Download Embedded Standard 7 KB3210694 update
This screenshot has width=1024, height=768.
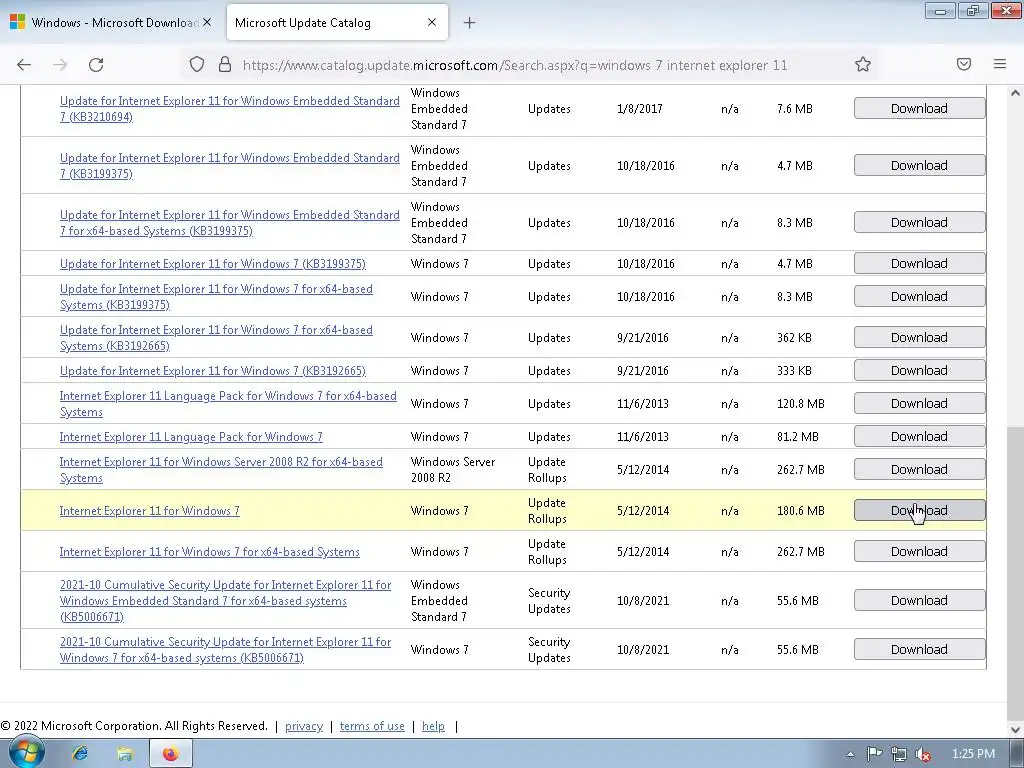click(919, 108)
